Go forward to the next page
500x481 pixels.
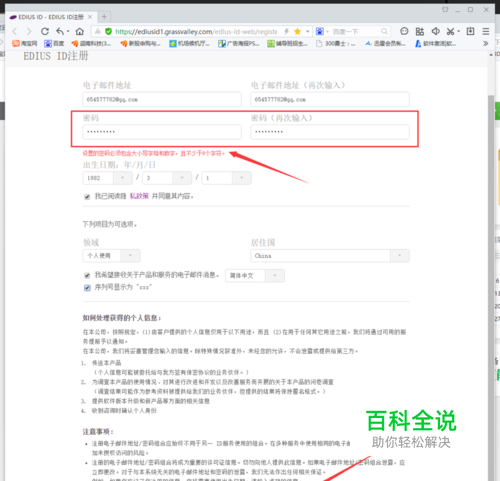point(29,32)
